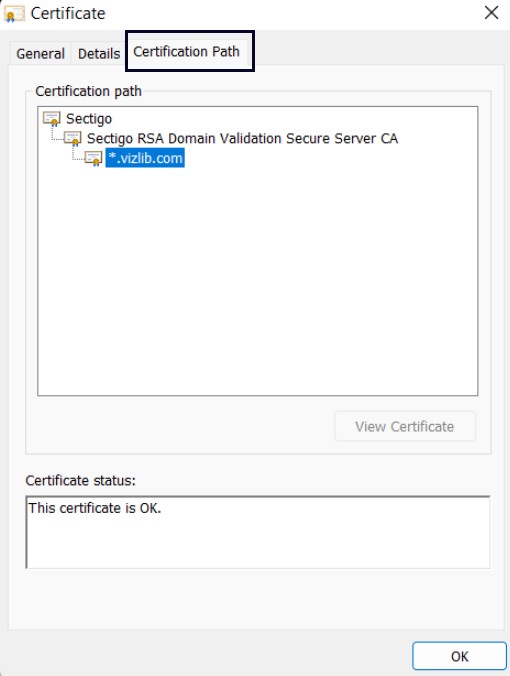The height and width of the screenshot is (676, 510).
Task: Click the View Certificate button
Action: [405, 426]
